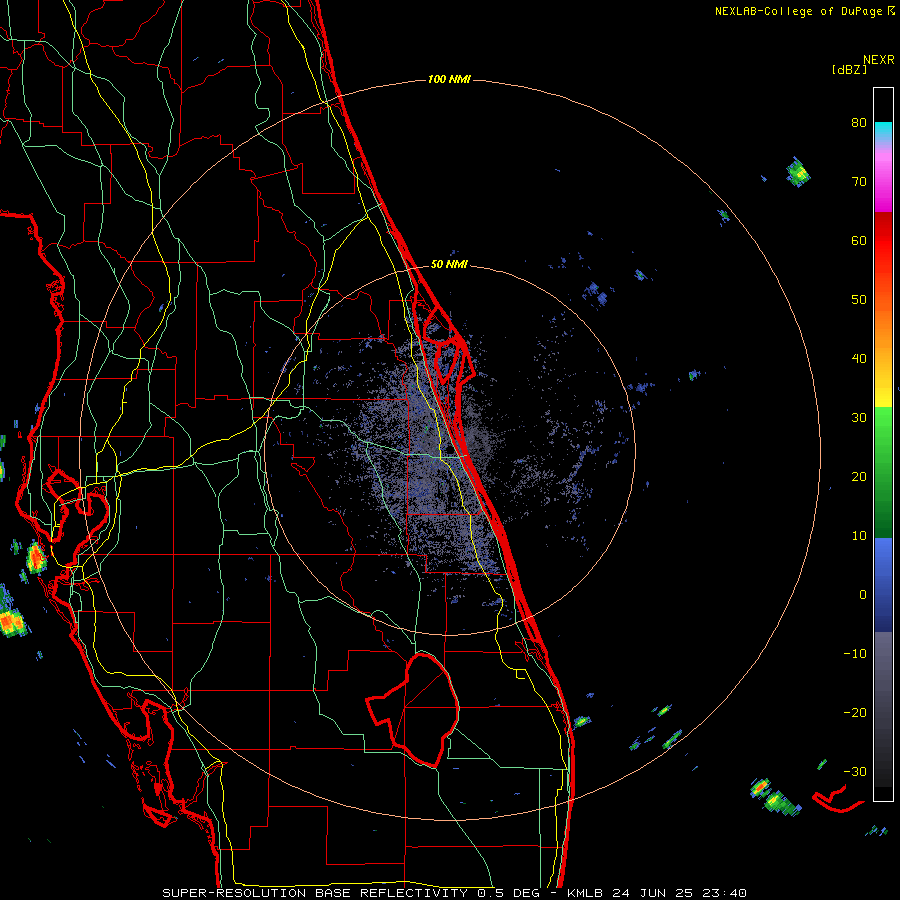Click the blue segment of the color bar
This screenshot has width=900, height=900.
883,585
